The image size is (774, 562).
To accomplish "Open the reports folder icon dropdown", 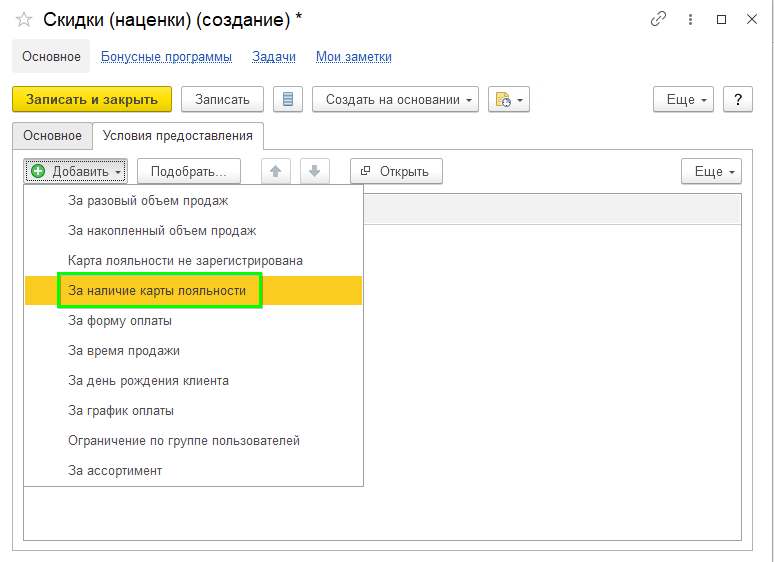I will pos(508,99).
